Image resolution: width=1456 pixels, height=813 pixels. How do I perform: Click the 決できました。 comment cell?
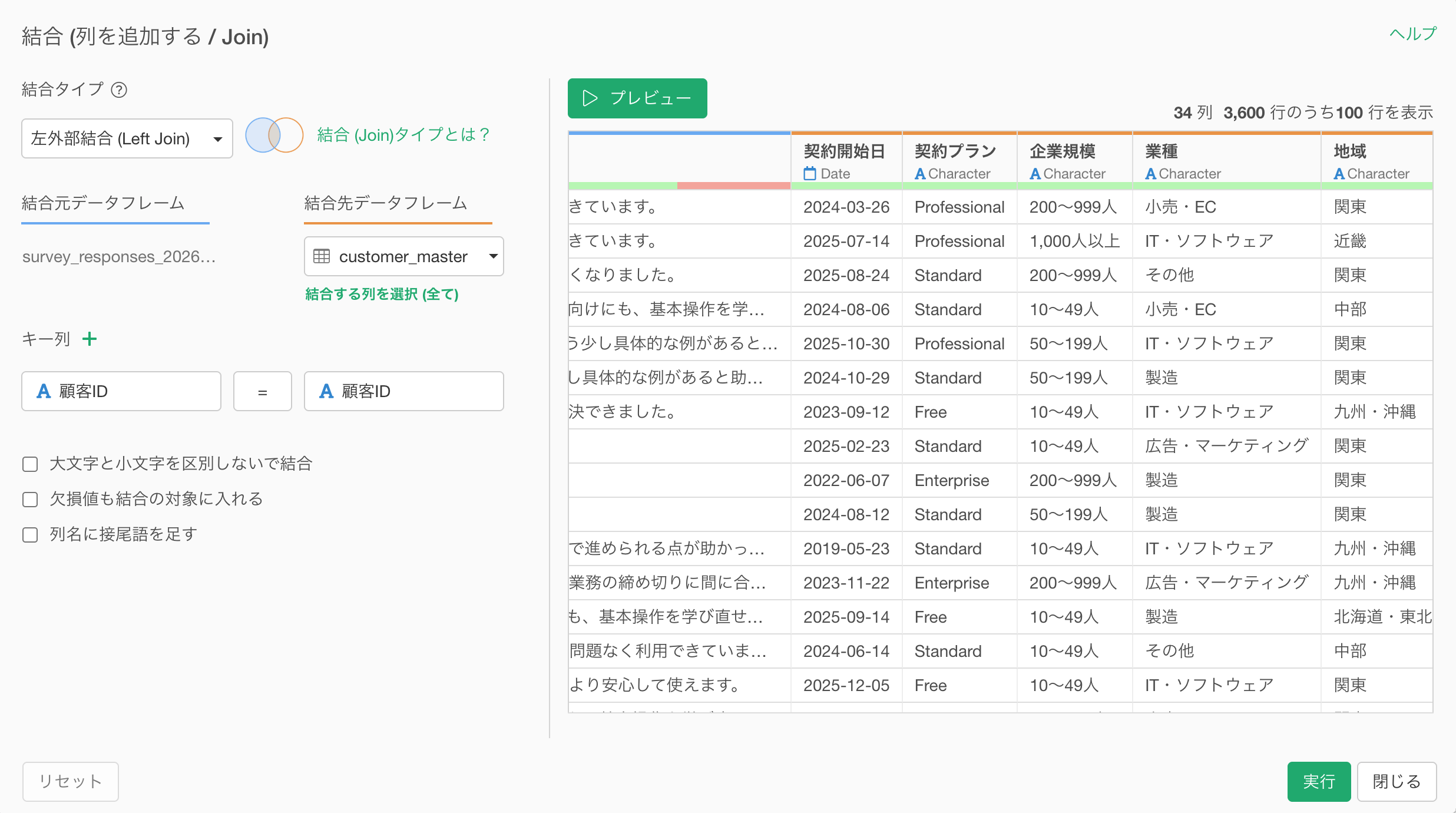(x=680, y=412)
